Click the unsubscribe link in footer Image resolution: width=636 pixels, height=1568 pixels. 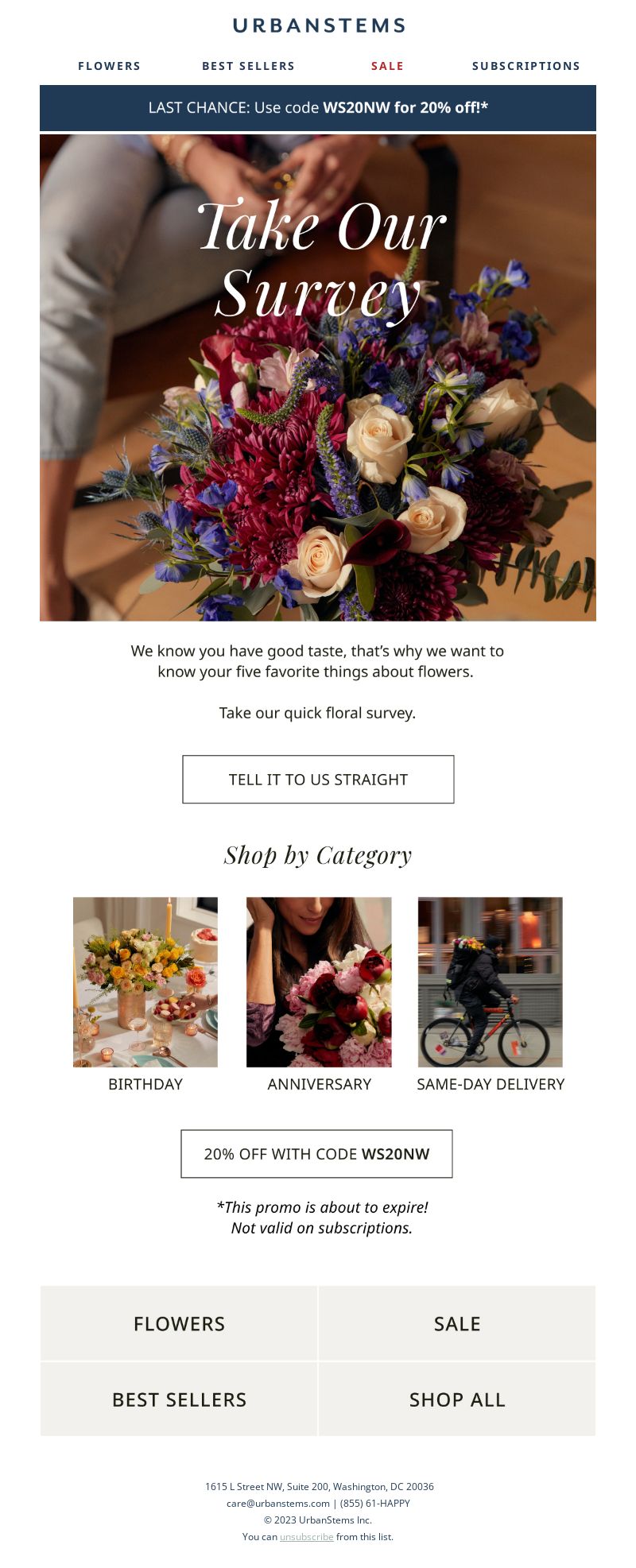coord(306,1537)
